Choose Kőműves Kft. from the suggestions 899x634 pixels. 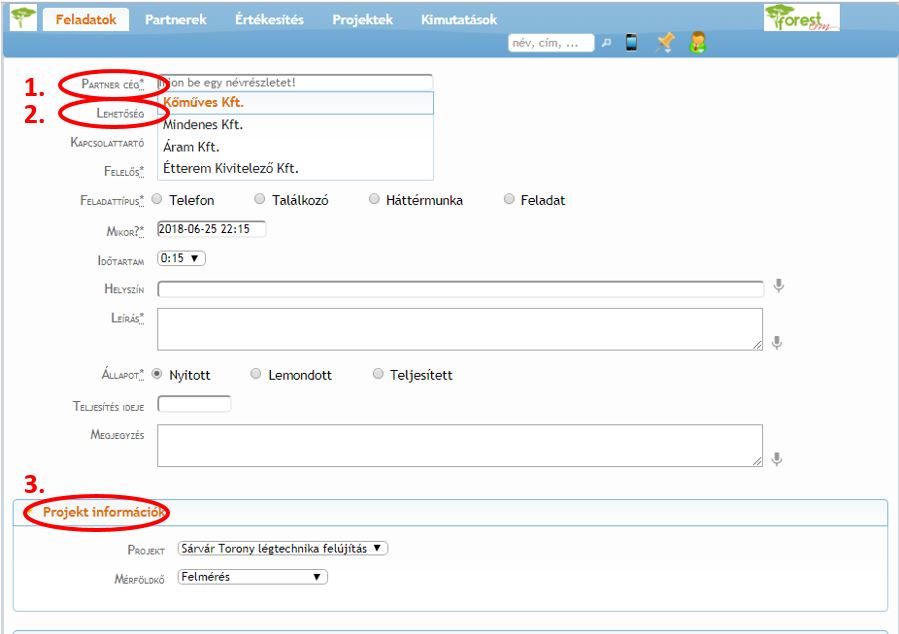[204, 102]
